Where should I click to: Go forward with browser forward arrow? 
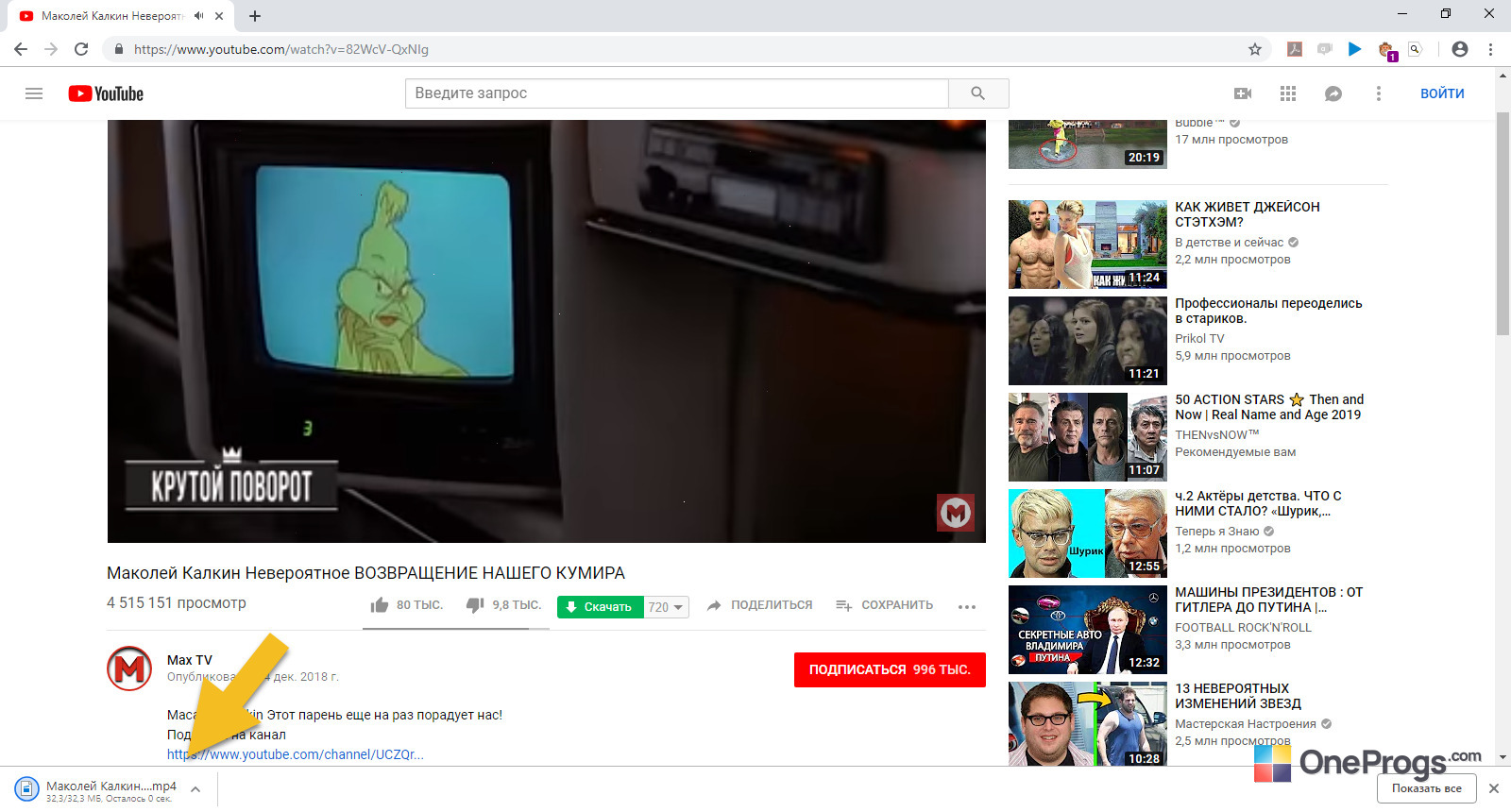pyautogui.click(x=51, y=49)
